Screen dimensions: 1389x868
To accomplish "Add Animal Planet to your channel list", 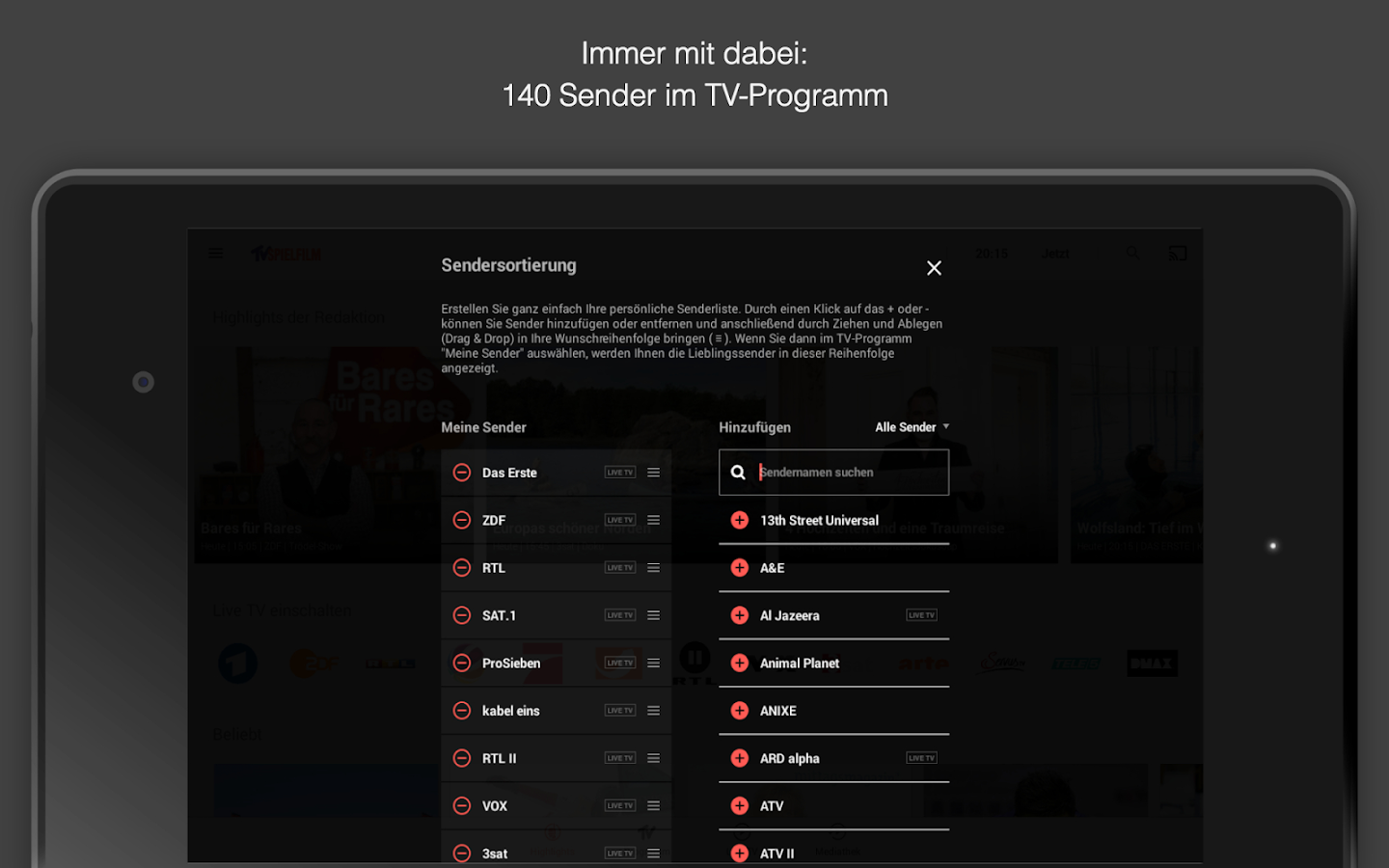I will 739,663.
